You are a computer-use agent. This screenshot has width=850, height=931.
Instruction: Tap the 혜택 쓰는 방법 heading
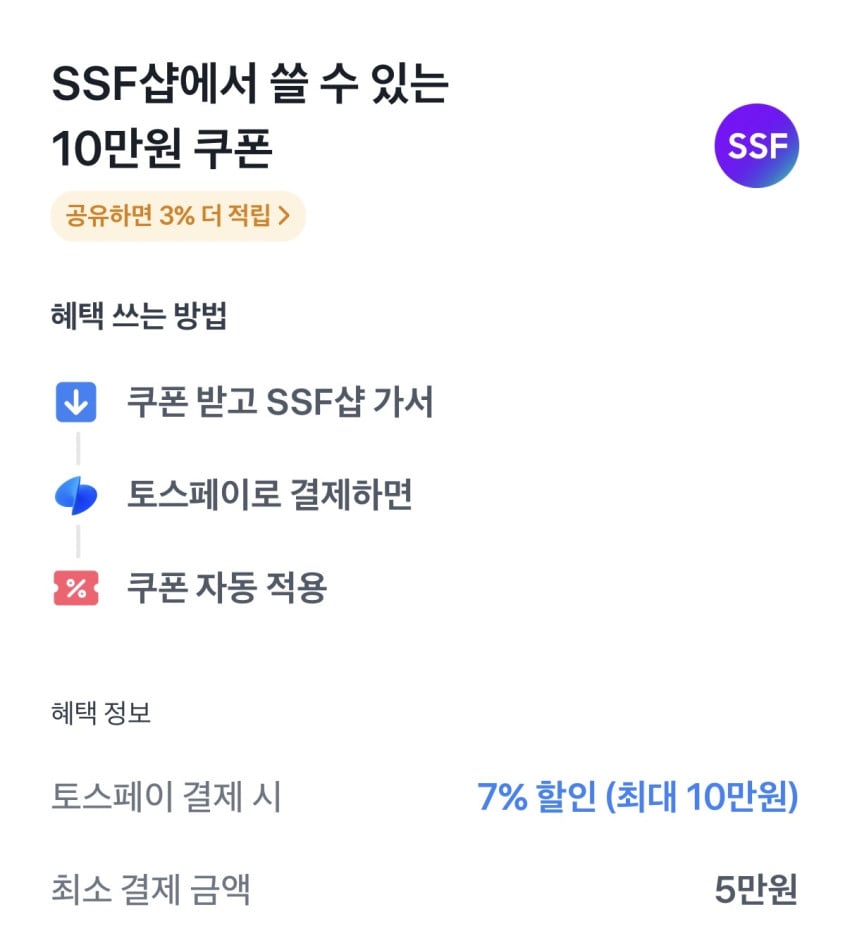click(139, 317)
